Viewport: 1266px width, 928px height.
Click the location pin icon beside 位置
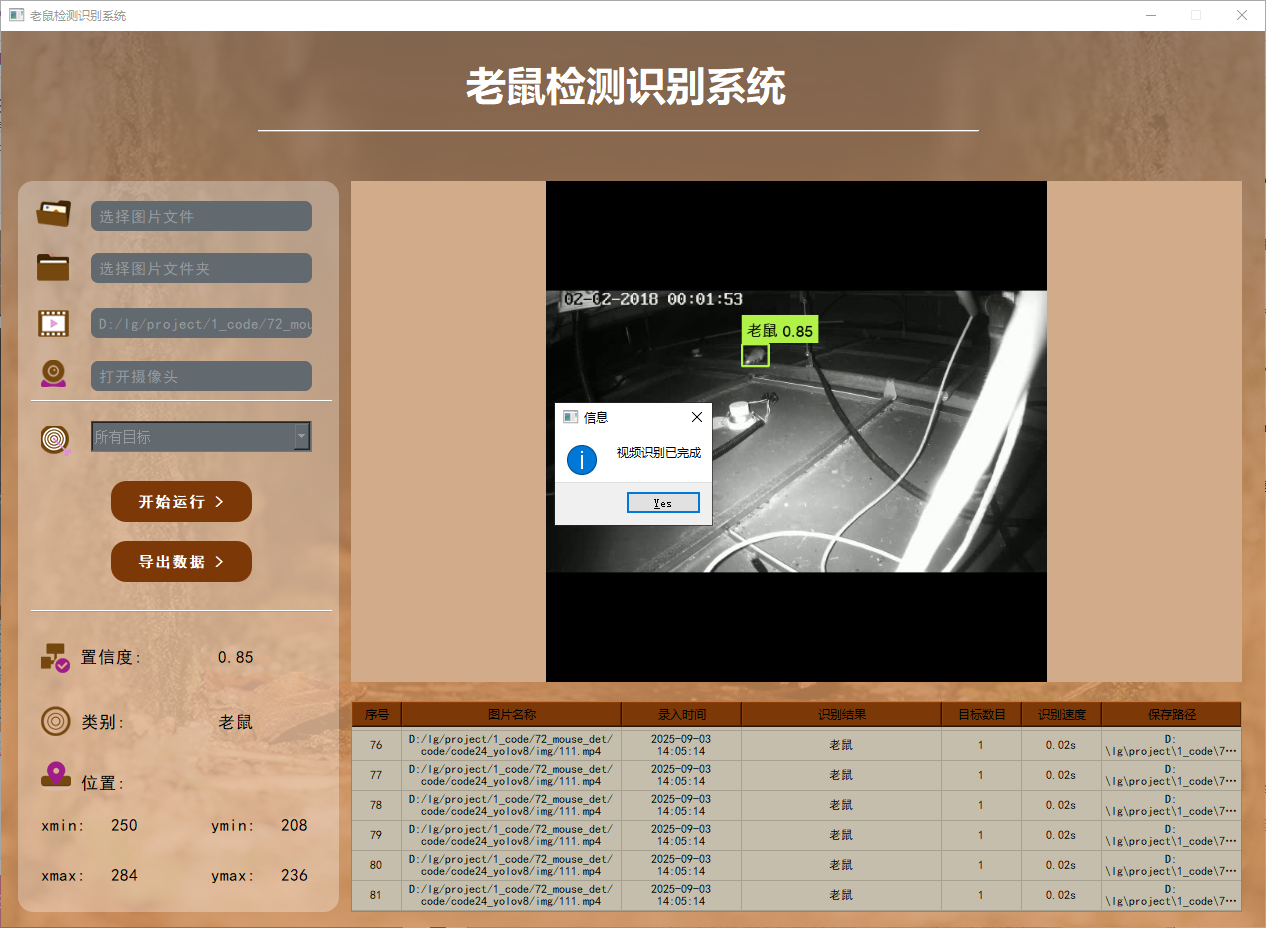coord(55,775)
